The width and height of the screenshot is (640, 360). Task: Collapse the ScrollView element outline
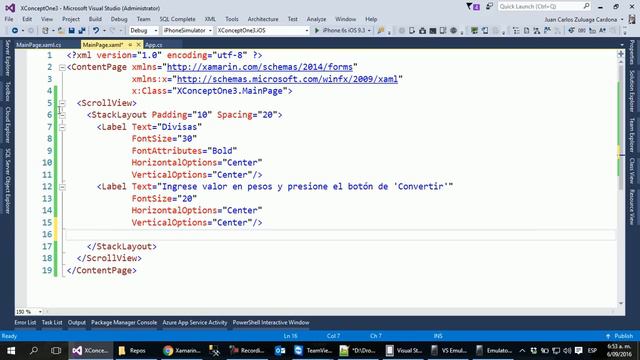(x=62, y=103)
